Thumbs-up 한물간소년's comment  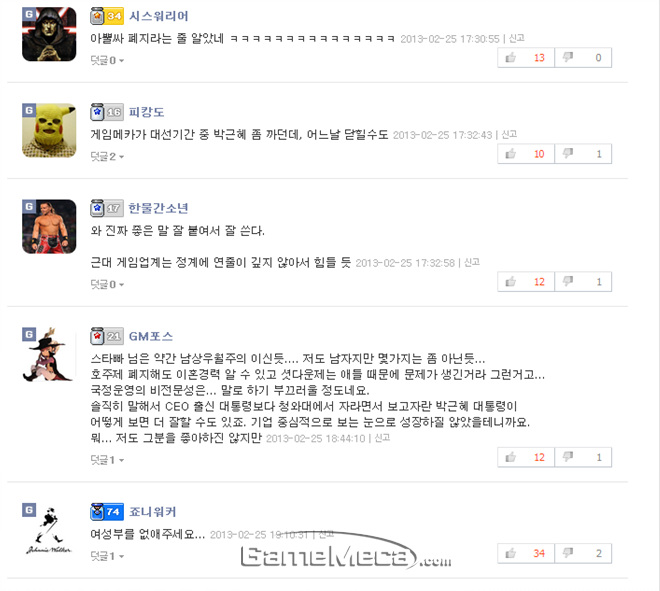[x=526, y=282]
